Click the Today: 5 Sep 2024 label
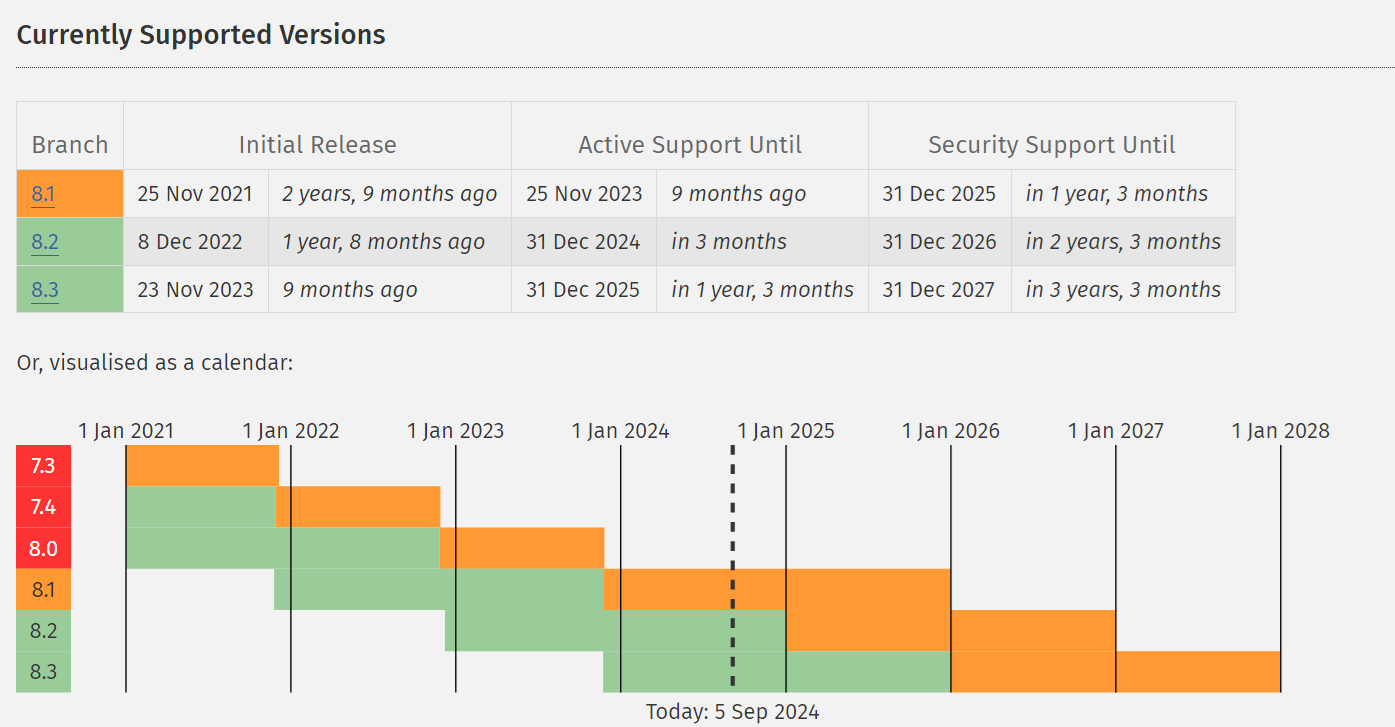The width and height of the screenshot is (1395, 727). (732, 712)
